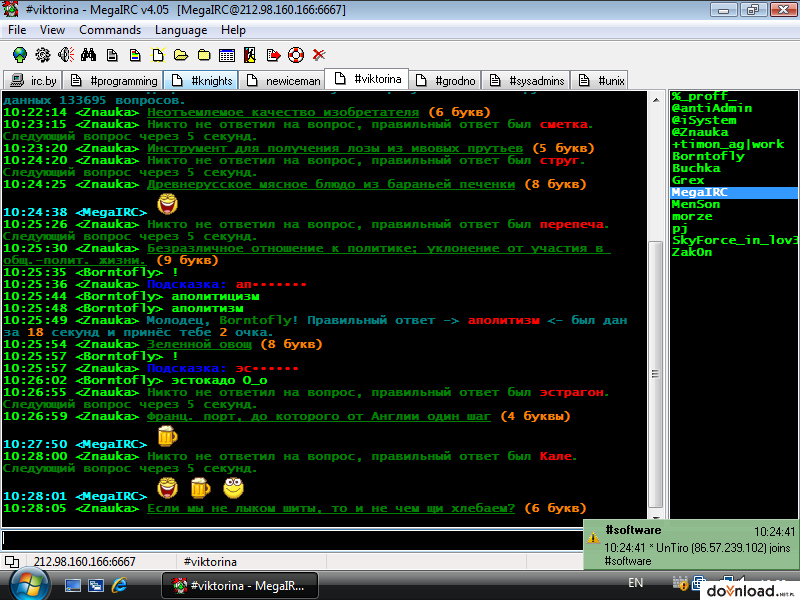Select highlighted user MegaIRC in the nick list
Viewport: 800px width, 600px height.
(734, 192)
